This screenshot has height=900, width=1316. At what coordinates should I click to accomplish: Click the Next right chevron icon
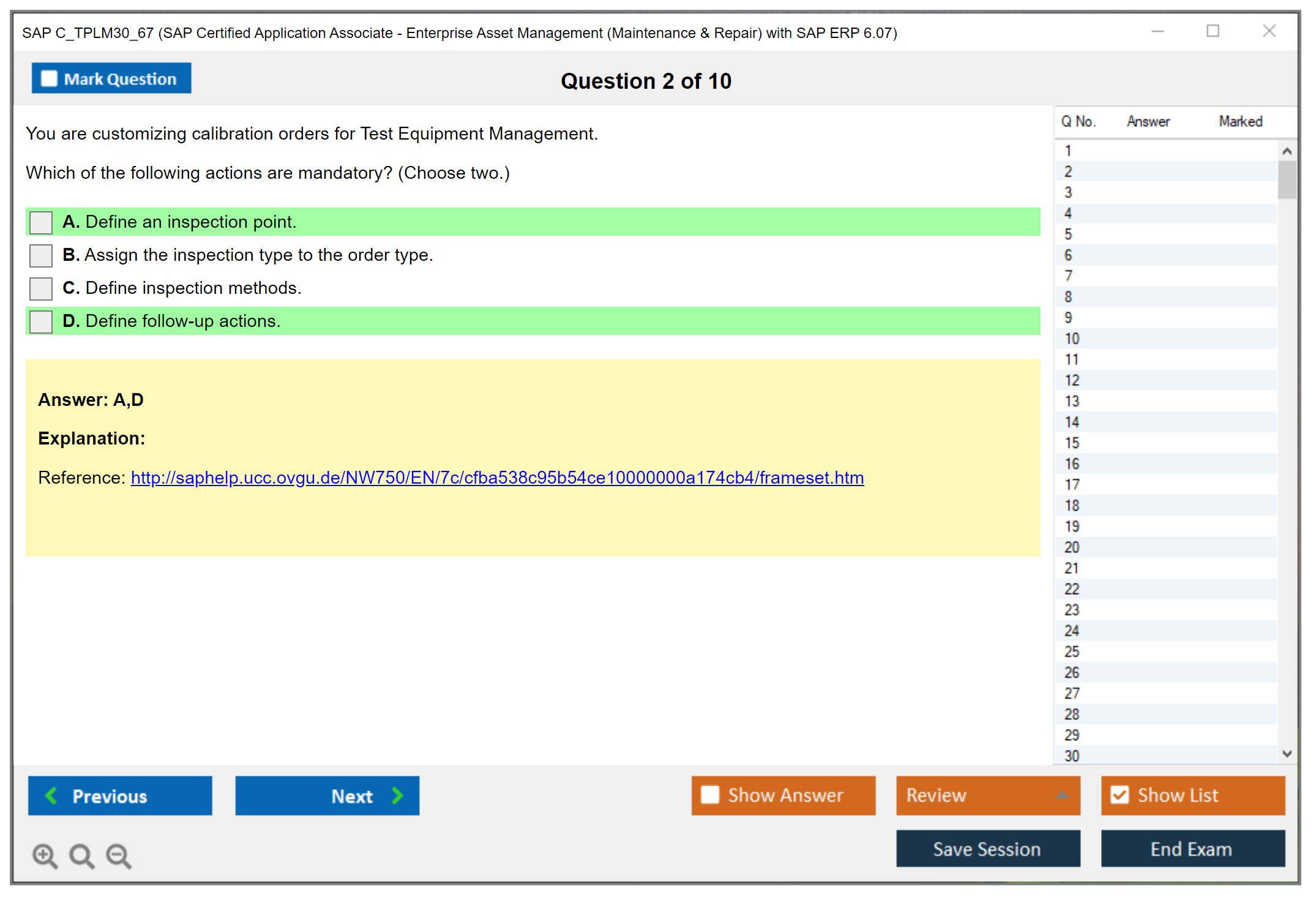(398, 795)
